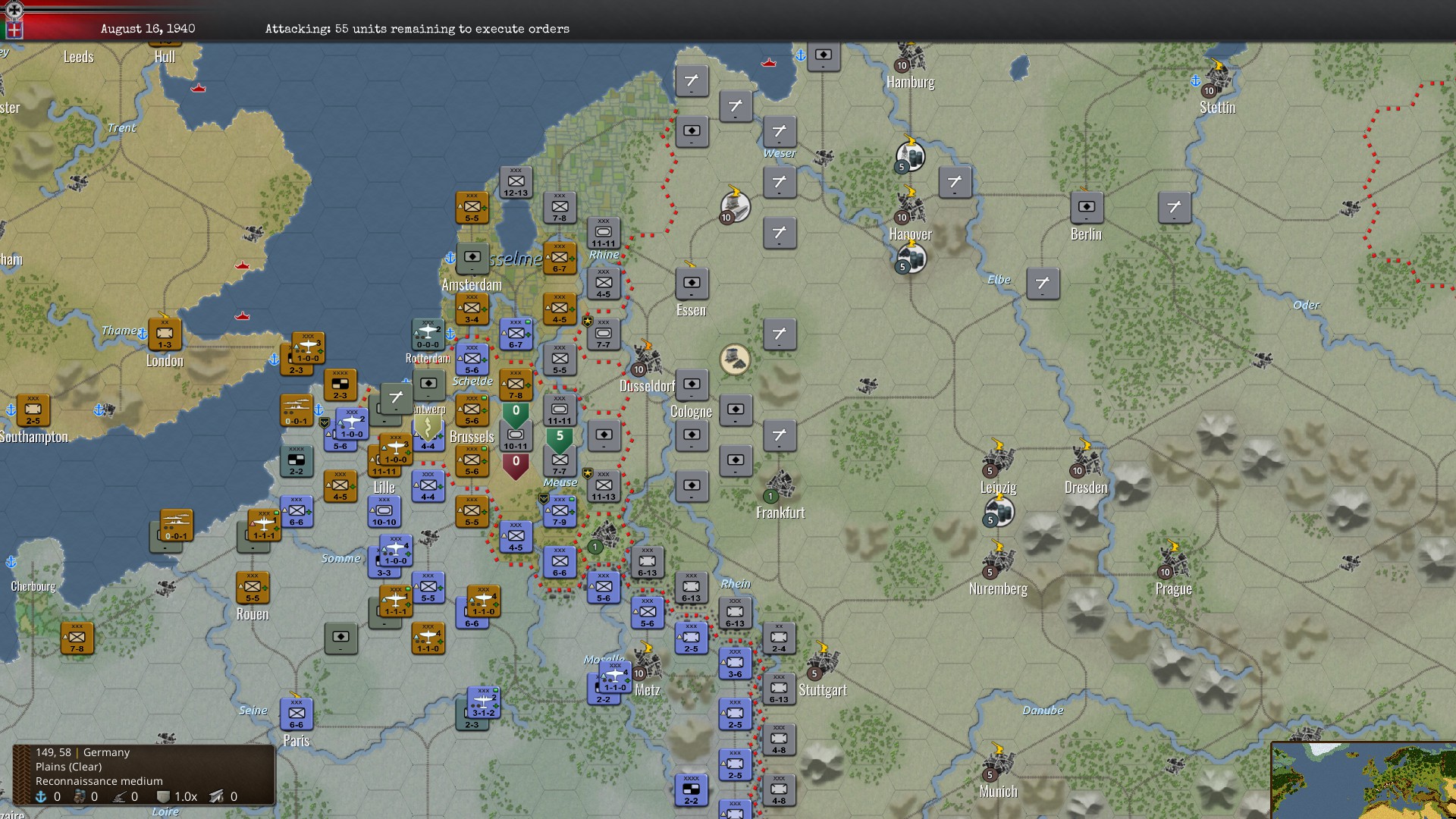Select the gray 12-13 infantry corps
The height and width of the screenshot is (819, 1456).
[x=516, y=182]
